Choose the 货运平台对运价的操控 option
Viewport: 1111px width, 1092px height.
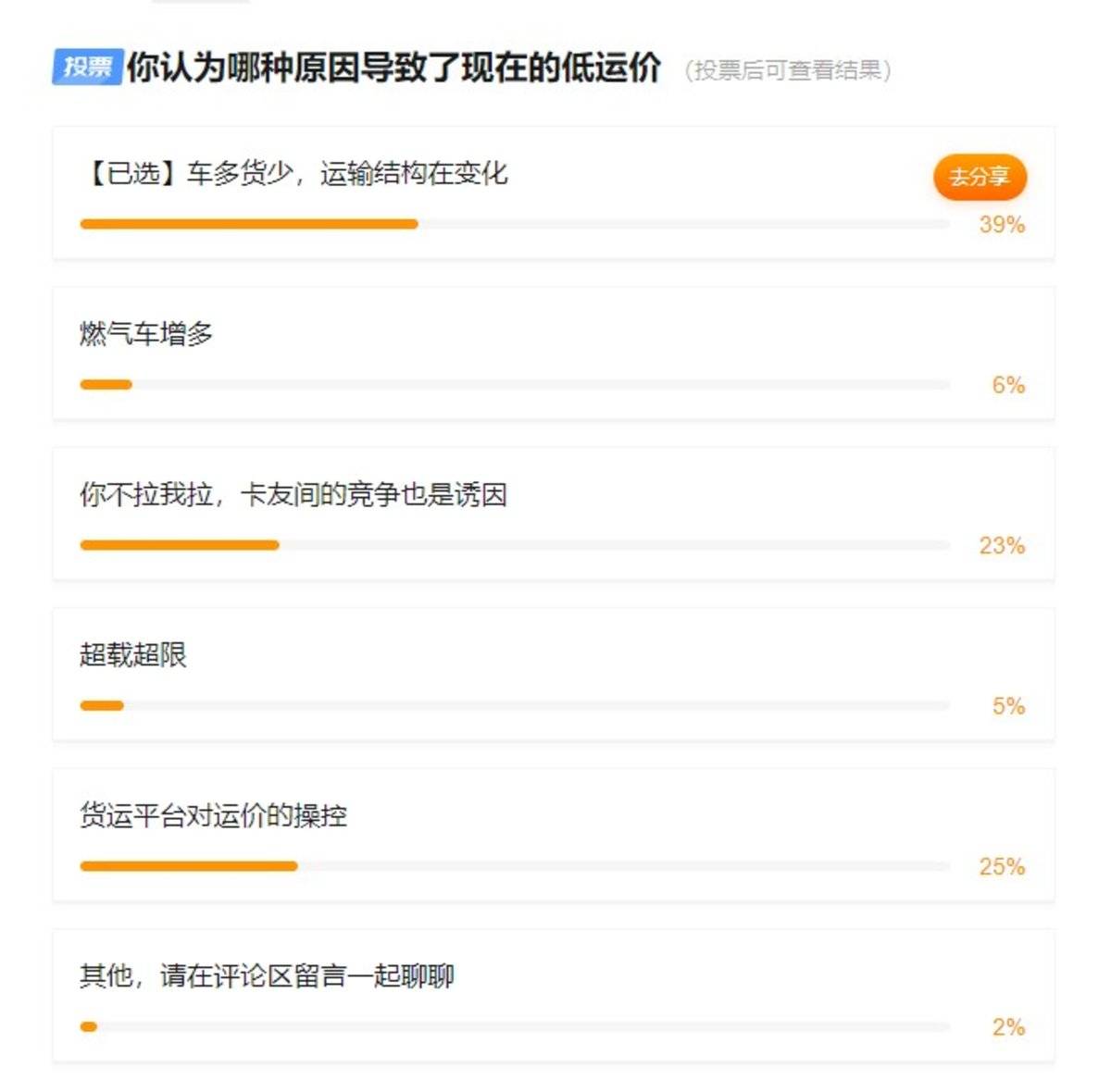click(x=213, y=816)
